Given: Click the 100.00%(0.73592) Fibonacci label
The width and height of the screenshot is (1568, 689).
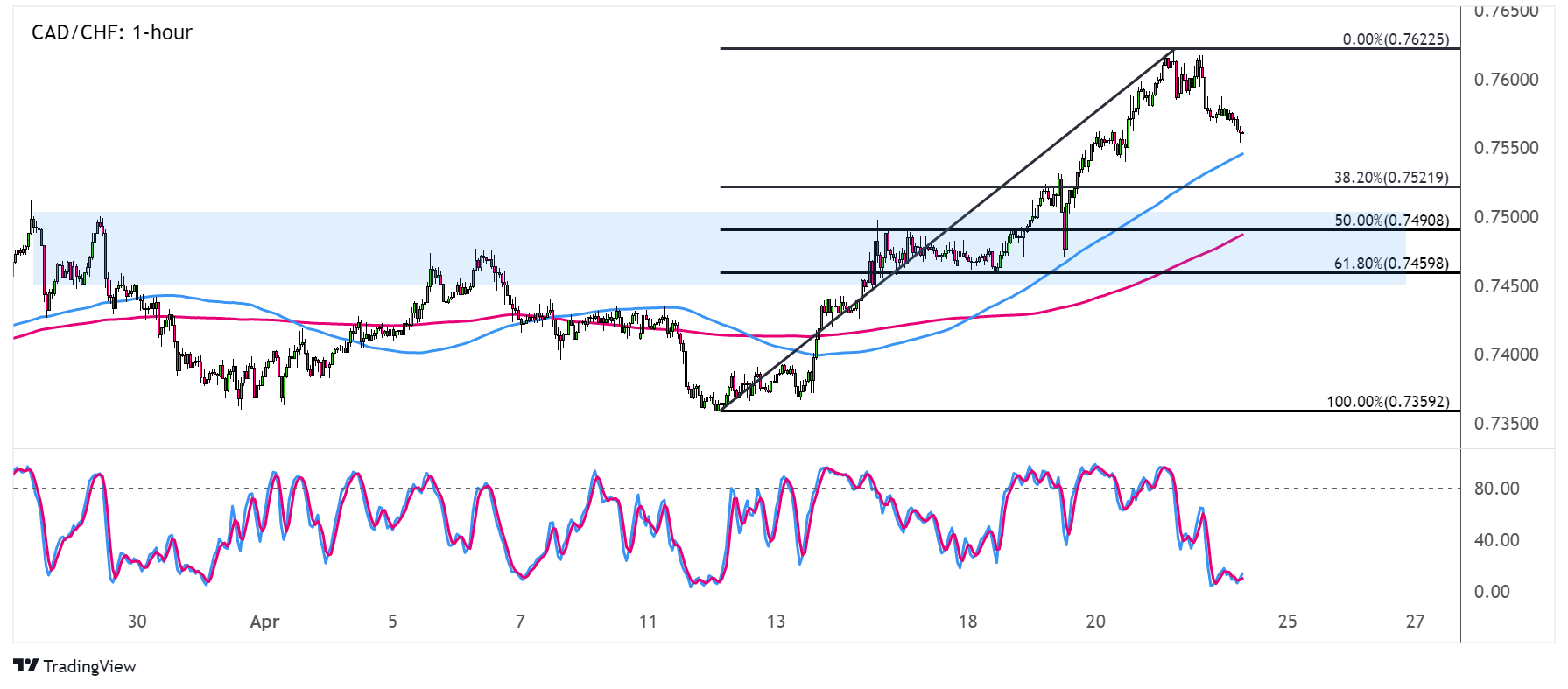Looking at the screenshot, I should point(1388,402).
